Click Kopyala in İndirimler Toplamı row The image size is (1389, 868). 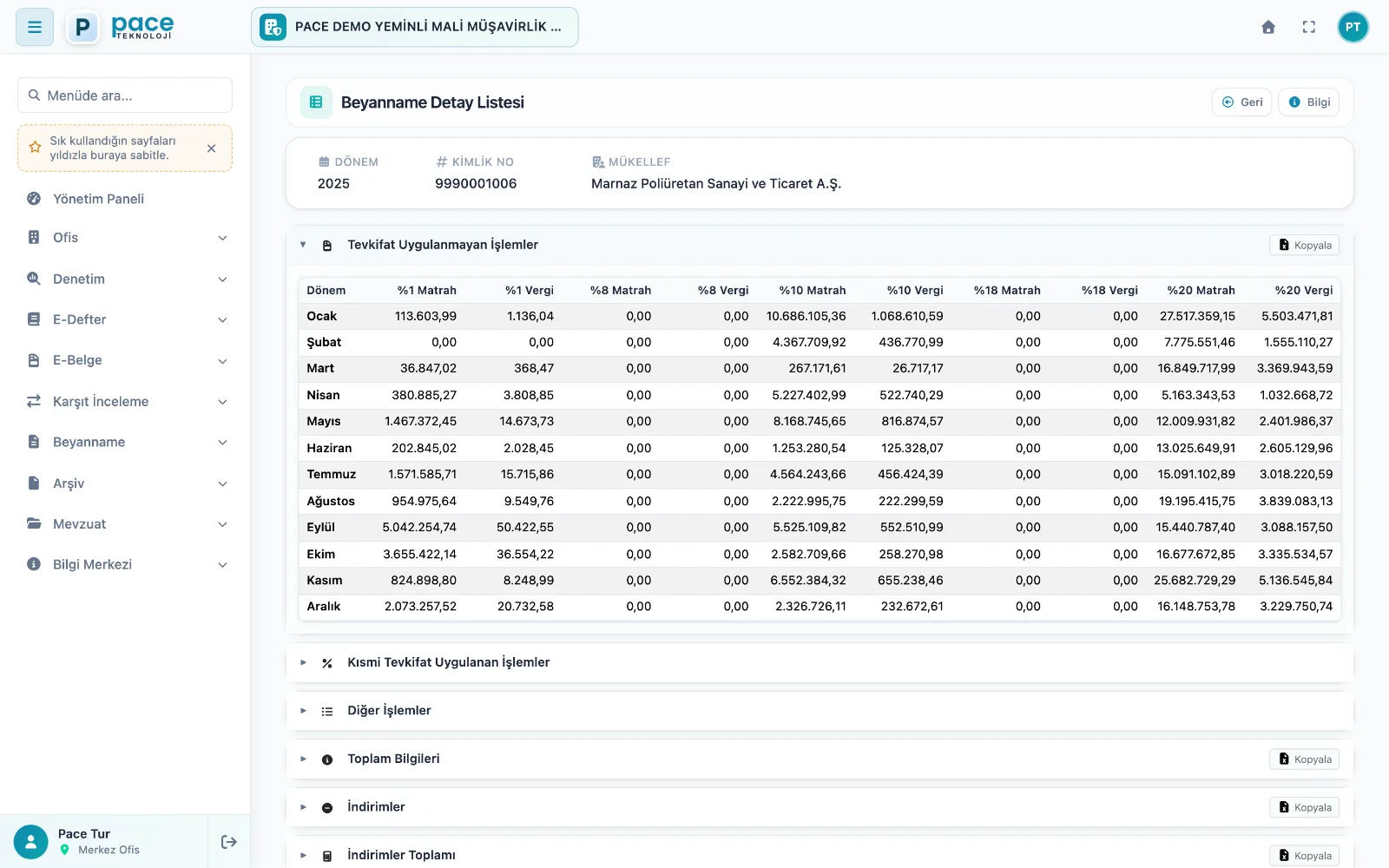pos(1305,856)
